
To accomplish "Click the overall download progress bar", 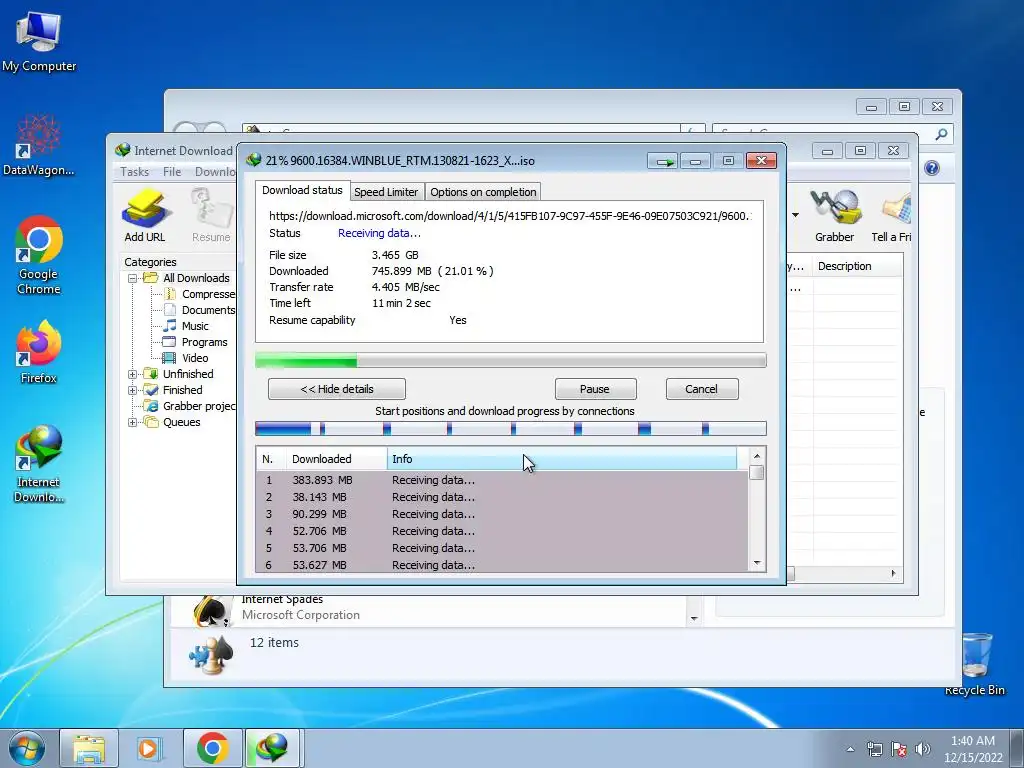I will [x=511, y=360].
